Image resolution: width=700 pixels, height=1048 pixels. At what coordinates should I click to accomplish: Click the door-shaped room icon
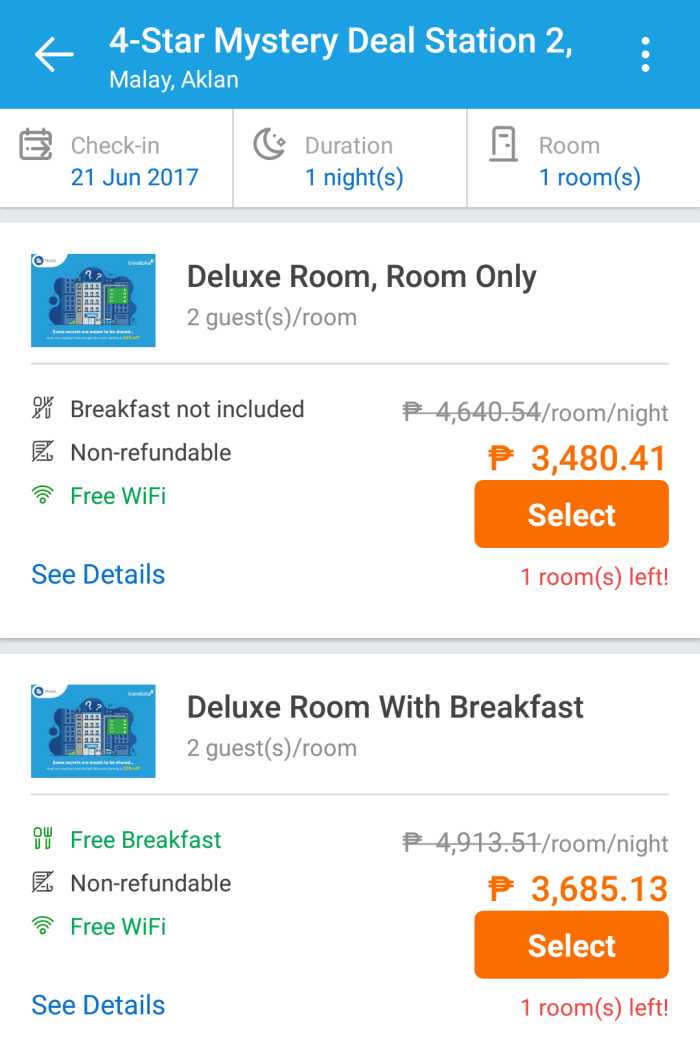(x=505, y=144)
